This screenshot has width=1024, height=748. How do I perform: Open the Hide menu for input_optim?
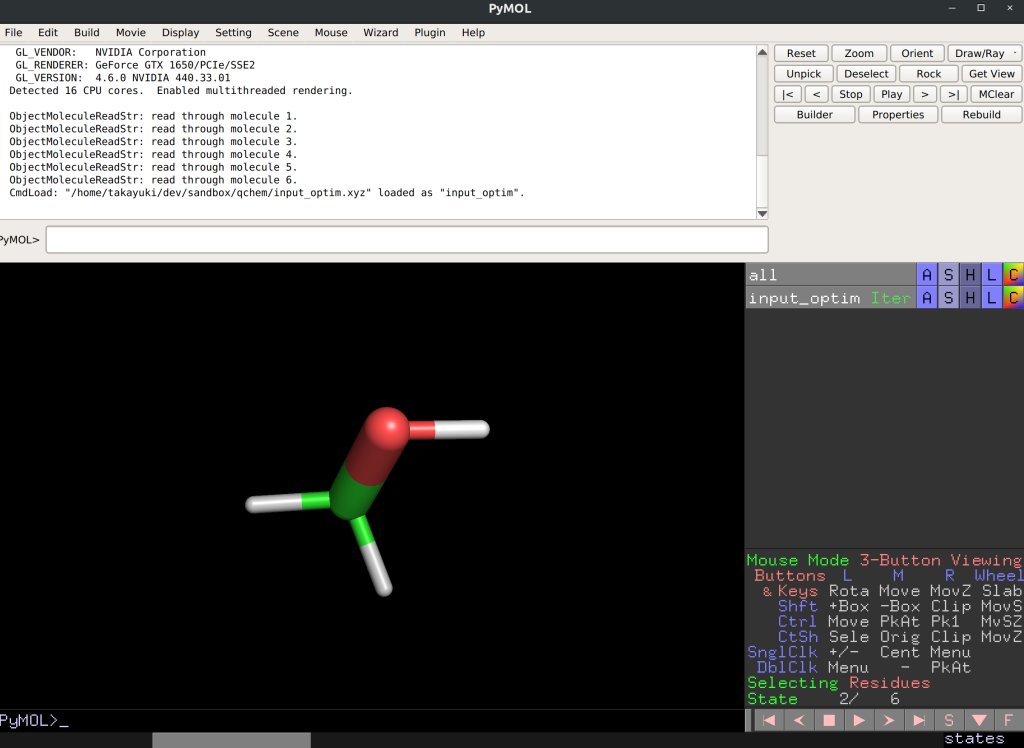pyautogui.click(x=970, y=298)
